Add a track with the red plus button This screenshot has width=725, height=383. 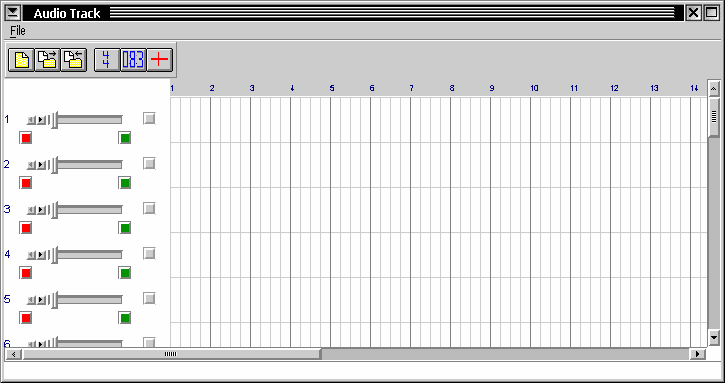point(160,60)
